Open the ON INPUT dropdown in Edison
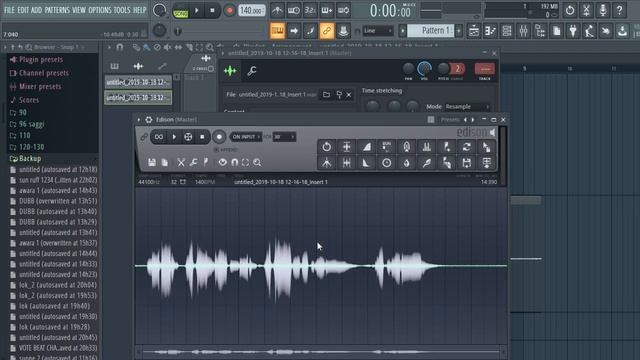Screen dimensions: 640x360 [x=246, y=137]
